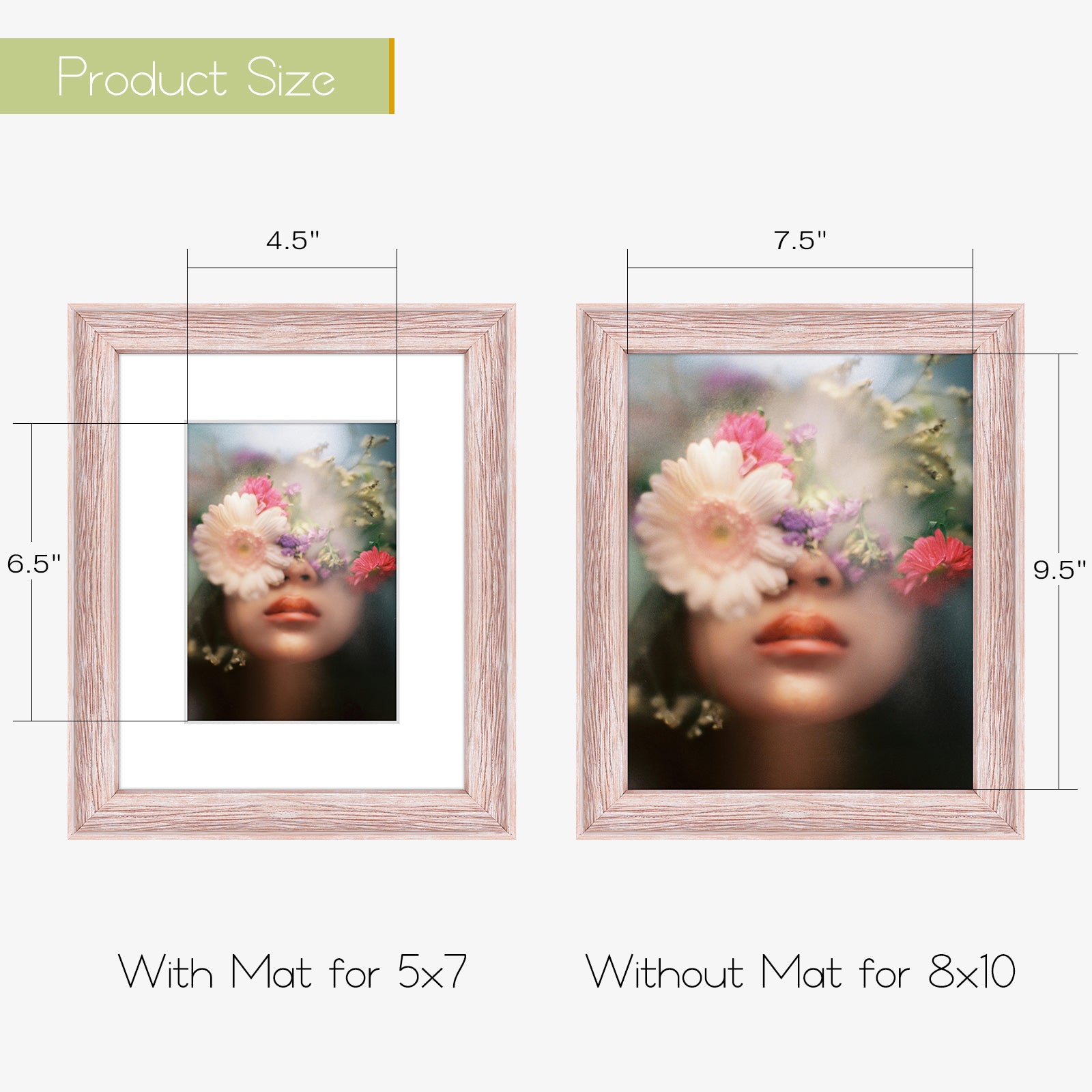
Task: Select the 6.5" height label
Action: click(x=33, y=564)
